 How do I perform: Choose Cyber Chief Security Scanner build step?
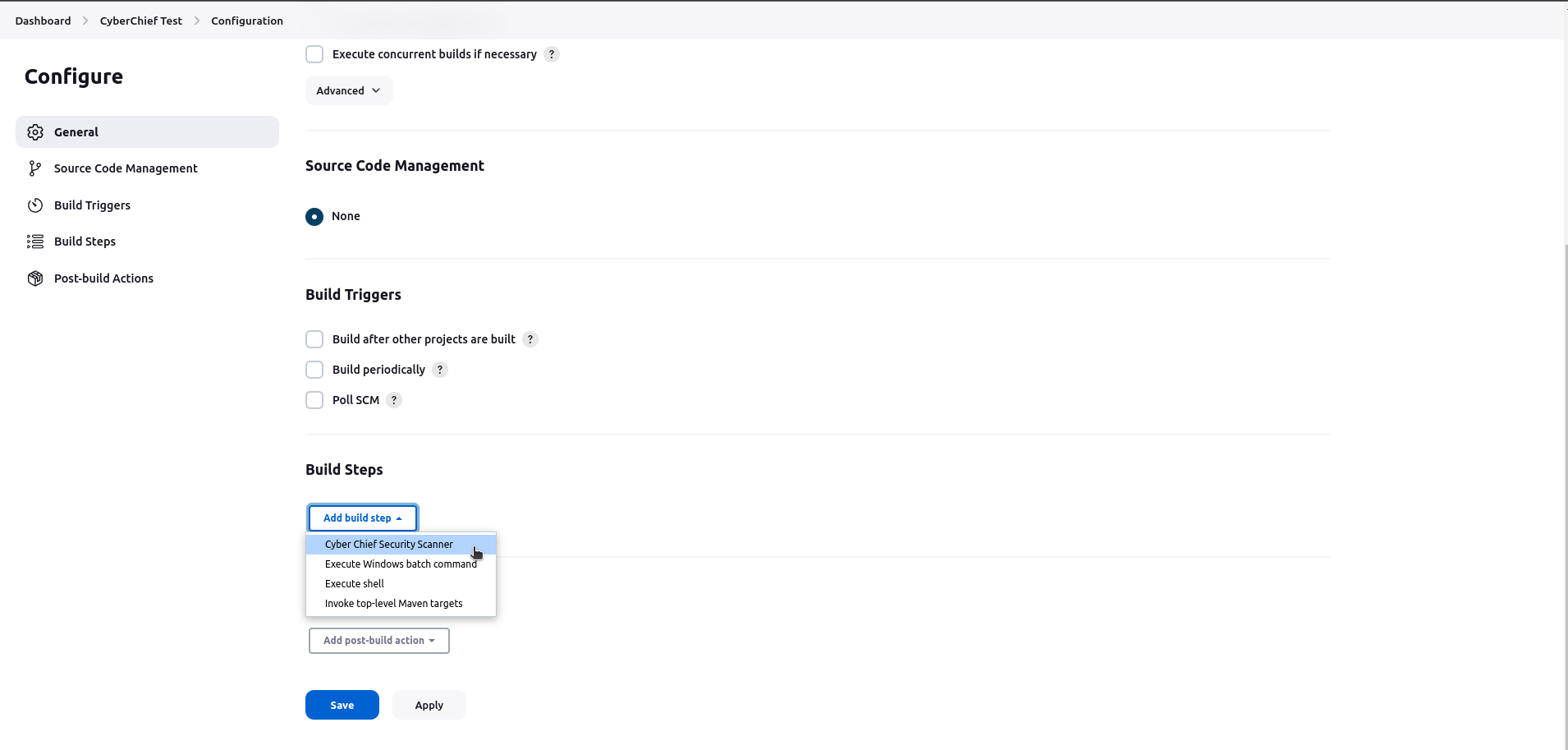tap(401, 545)
